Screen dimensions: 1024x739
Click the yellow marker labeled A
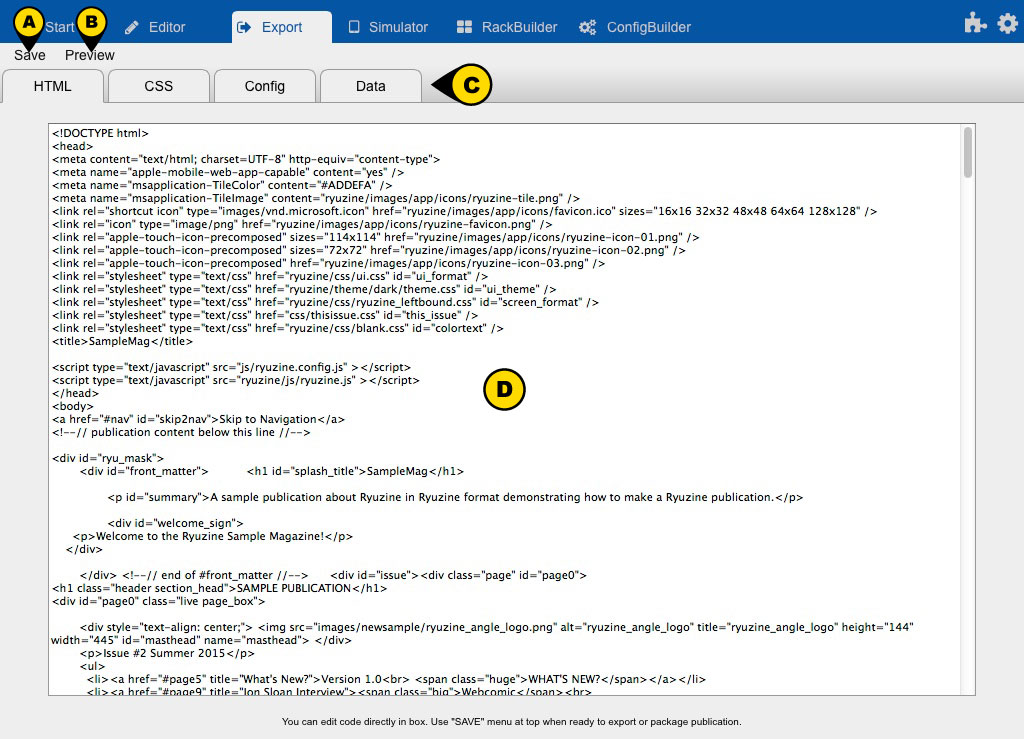[x=30, y=21]
